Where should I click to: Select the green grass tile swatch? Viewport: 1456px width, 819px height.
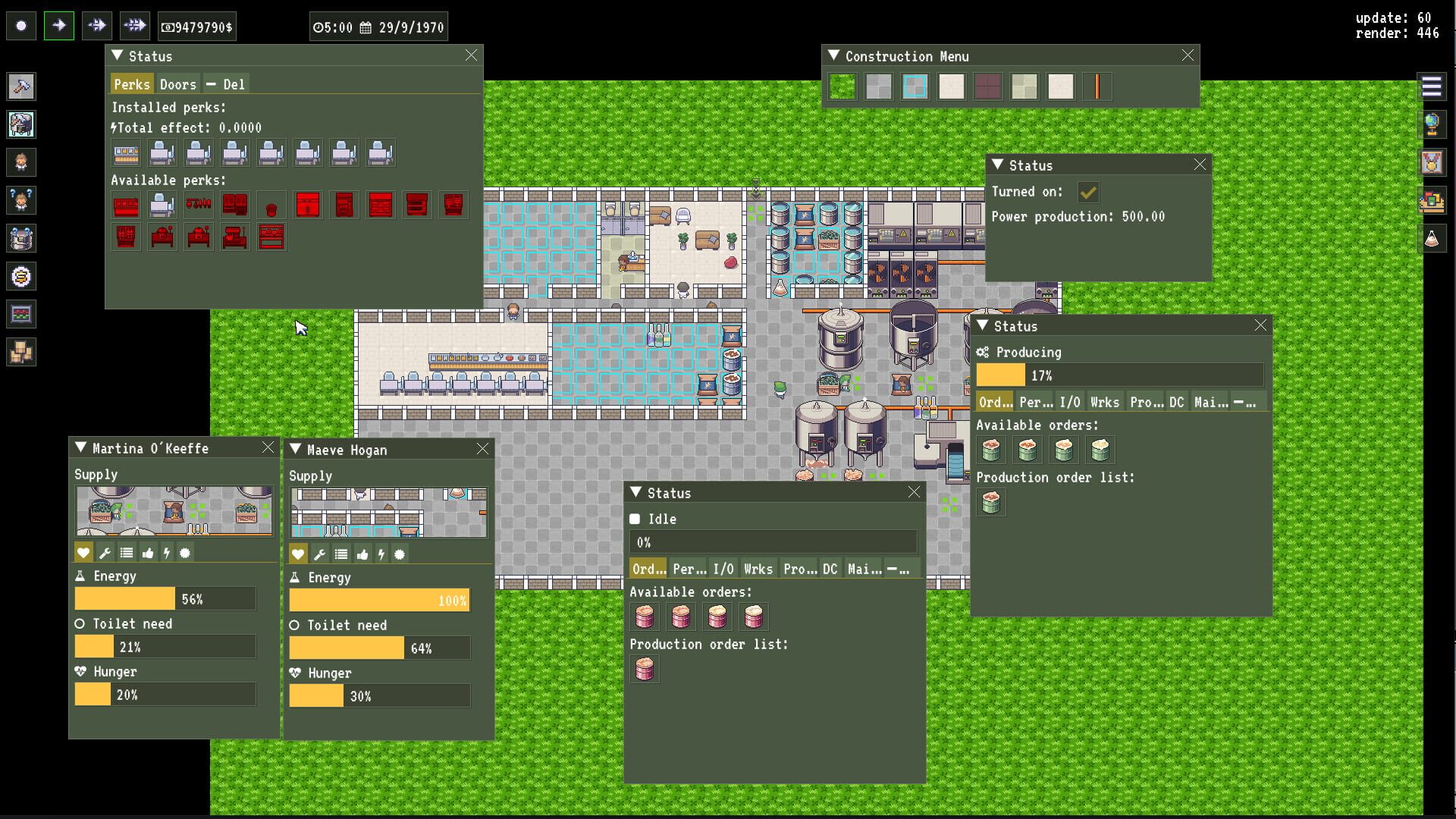coord(843,86)
